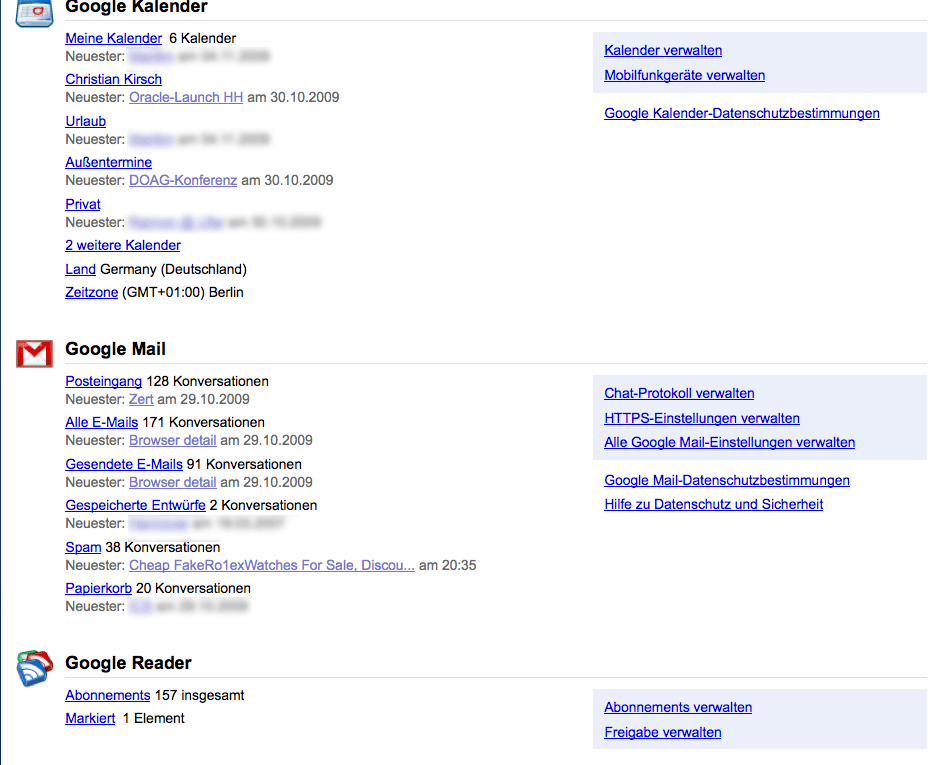Click the Land setting link
This screenshot has height=765, width=930.
[x=80, y=269]
